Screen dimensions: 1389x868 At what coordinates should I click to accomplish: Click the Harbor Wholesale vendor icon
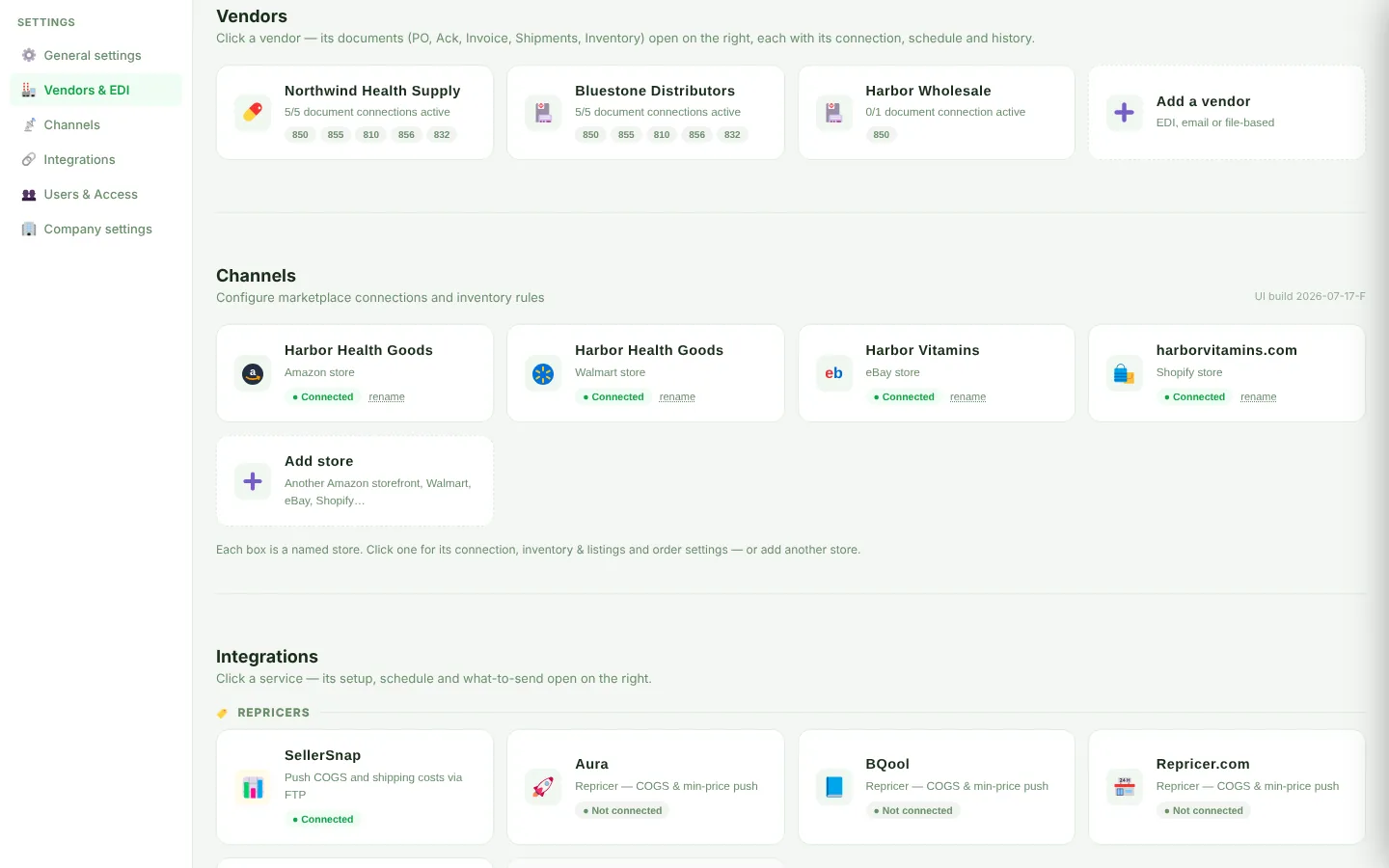click(x=834, y=113)
